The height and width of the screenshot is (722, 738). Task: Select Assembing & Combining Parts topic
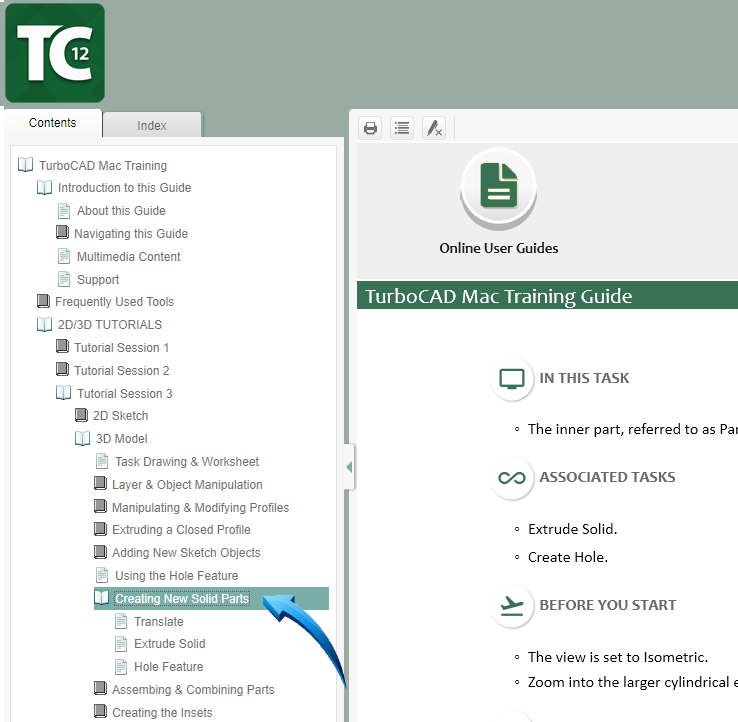[193, 690]
